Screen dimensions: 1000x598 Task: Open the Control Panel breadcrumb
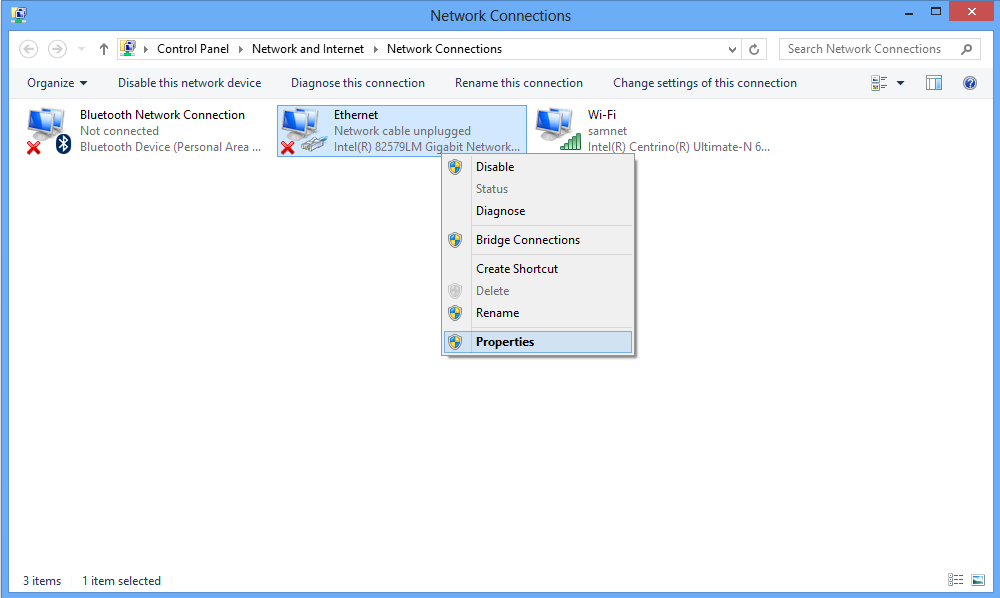click(193, 49)
